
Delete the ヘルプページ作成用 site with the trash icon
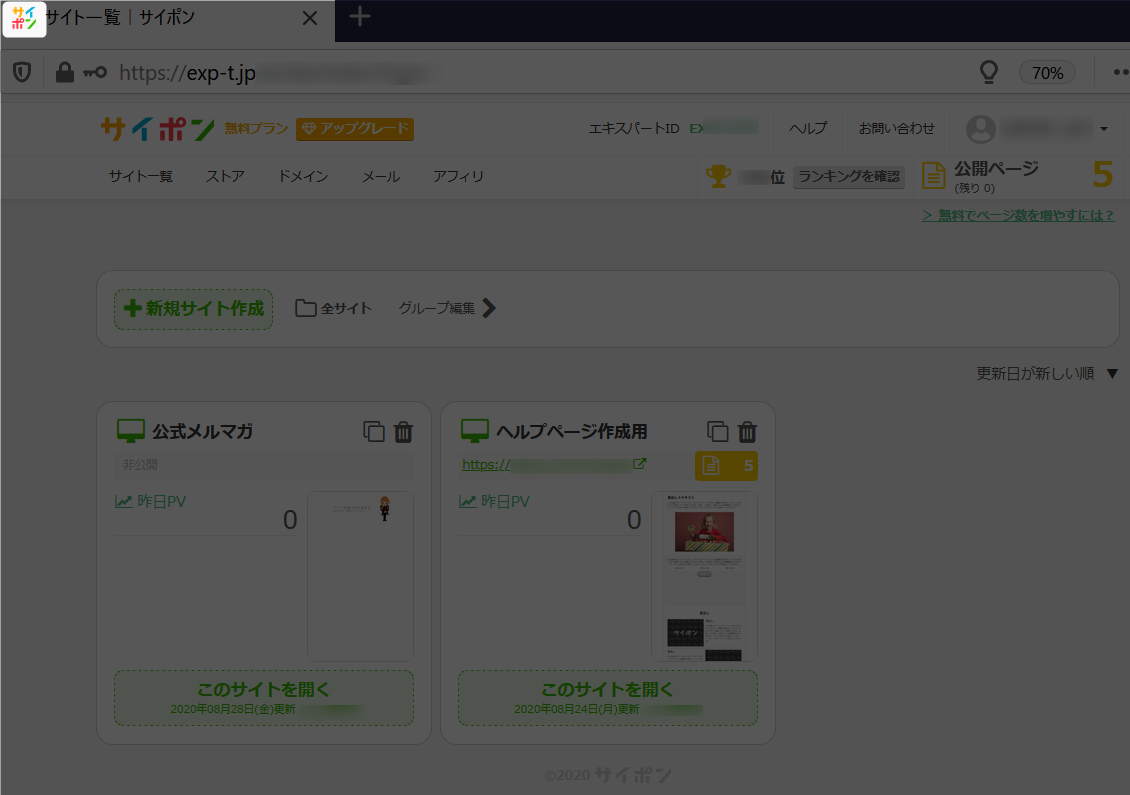[x=747, y=432]
